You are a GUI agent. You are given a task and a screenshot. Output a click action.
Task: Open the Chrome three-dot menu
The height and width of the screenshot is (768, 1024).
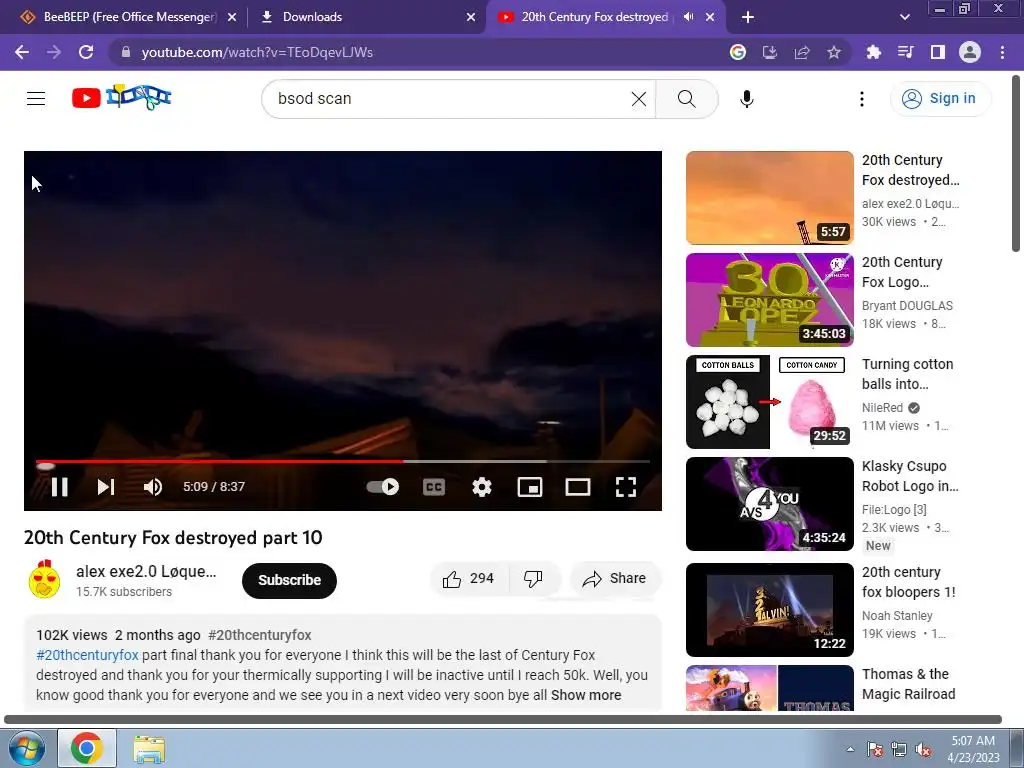click(1002, 52)
